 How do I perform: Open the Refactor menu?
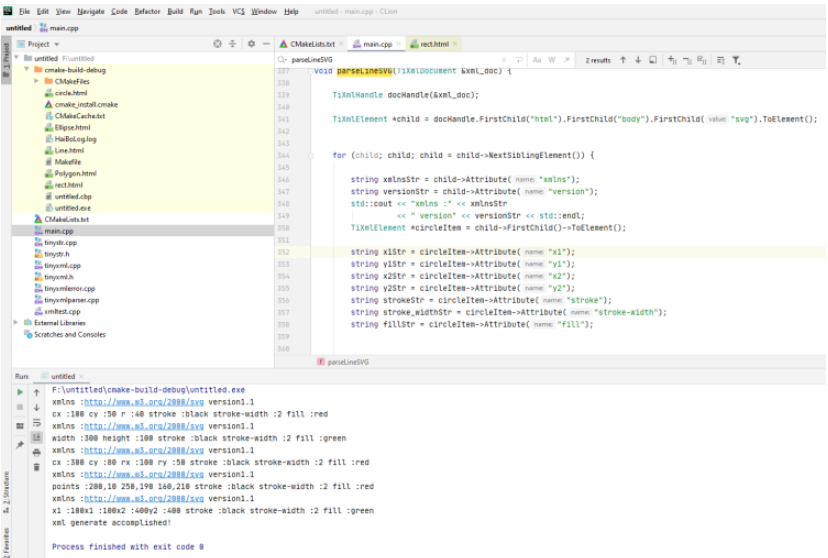click(x=148, y=11)
